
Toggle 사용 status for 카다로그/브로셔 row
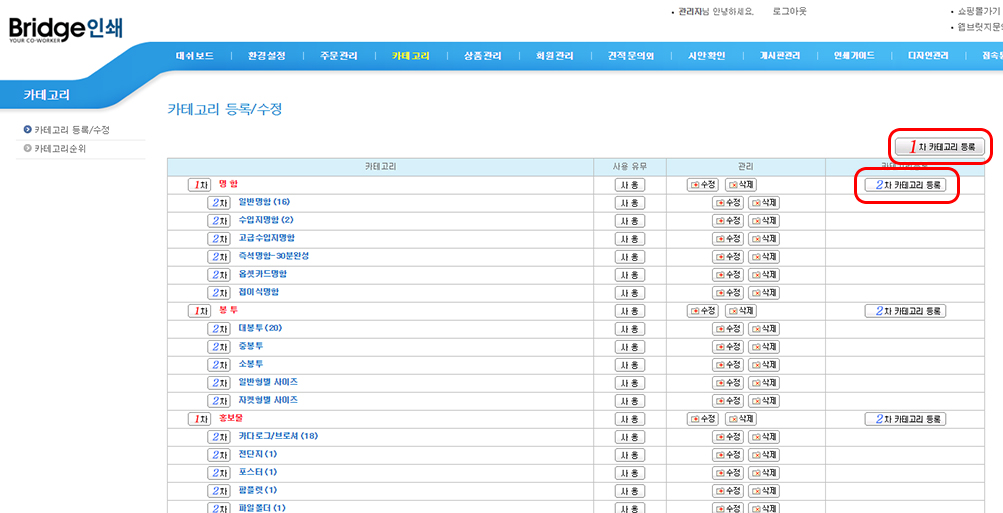click(630, 437)
